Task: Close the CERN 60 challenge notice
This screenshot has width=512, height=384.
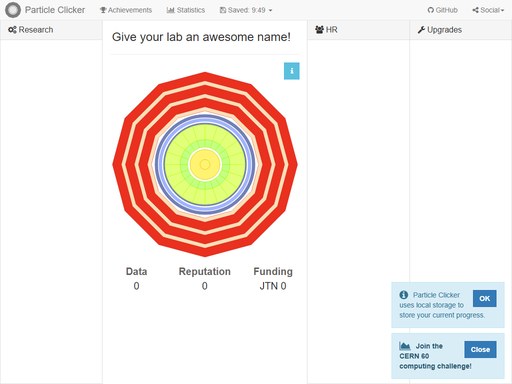Action: 480,349
